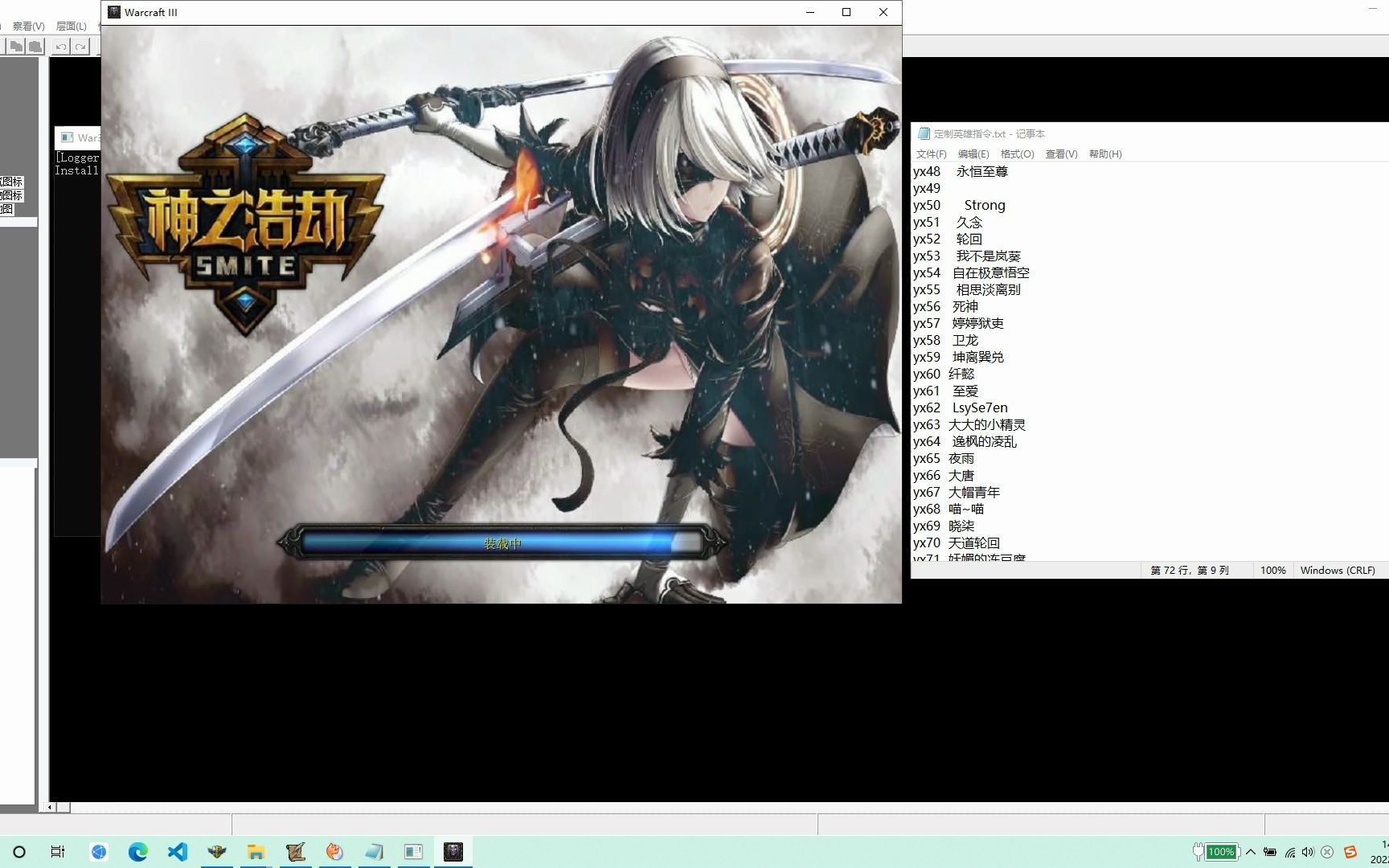The height and width of the screenshot is (868, 1389).
Task: Open the blue globe browser on taskbar
Action: pos(99,852)
